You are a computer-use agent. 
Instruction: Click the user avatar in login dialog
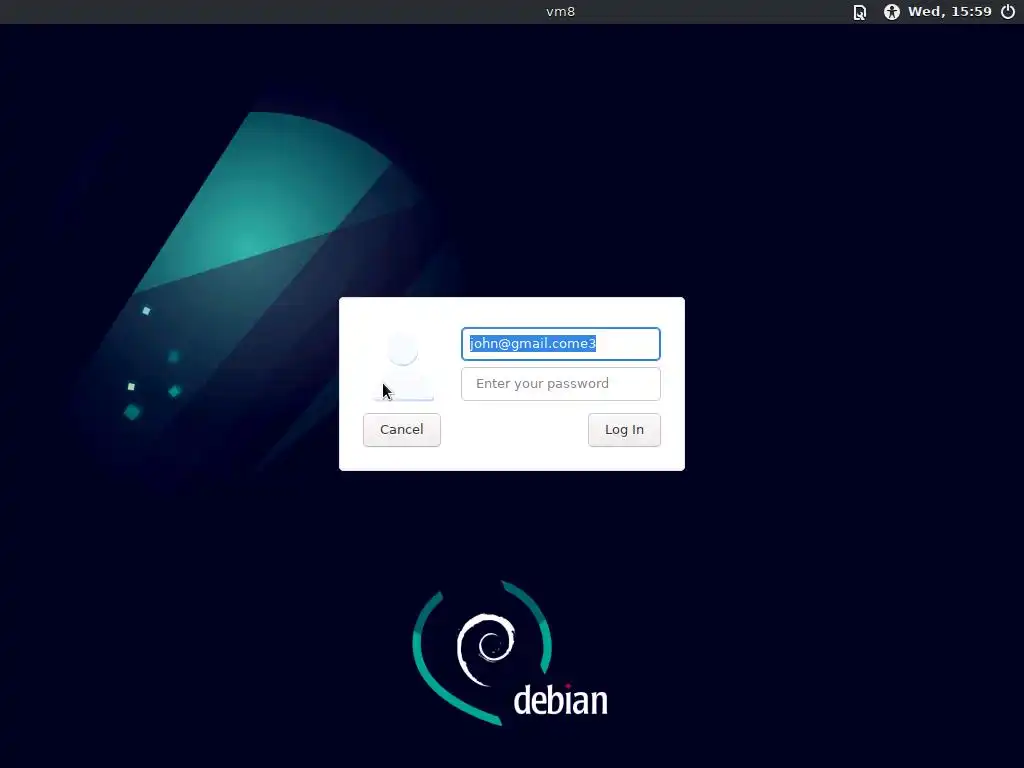[403, 366]
